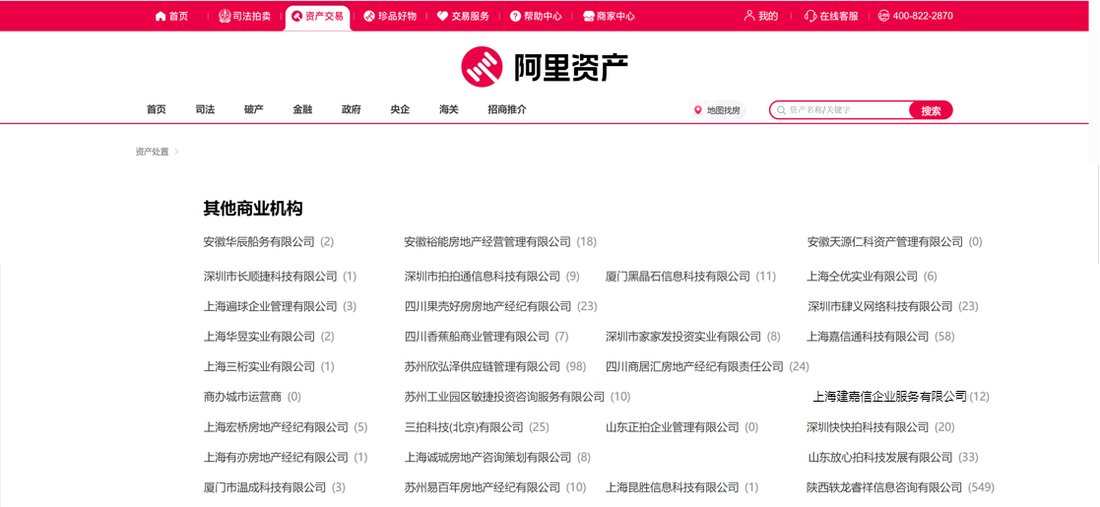This screenshot has height=507, width=1100.
Task: Open 上海遍球企业管理有限公司
Action: pos(271,306)
